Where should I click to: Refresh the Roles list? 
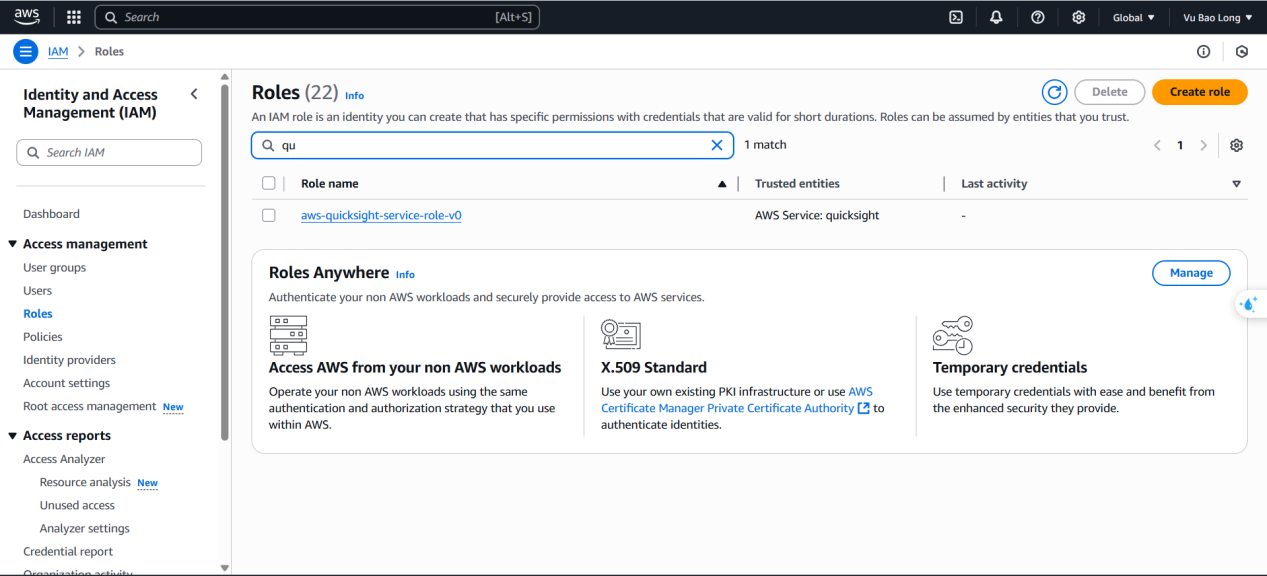coord(1055,92)
